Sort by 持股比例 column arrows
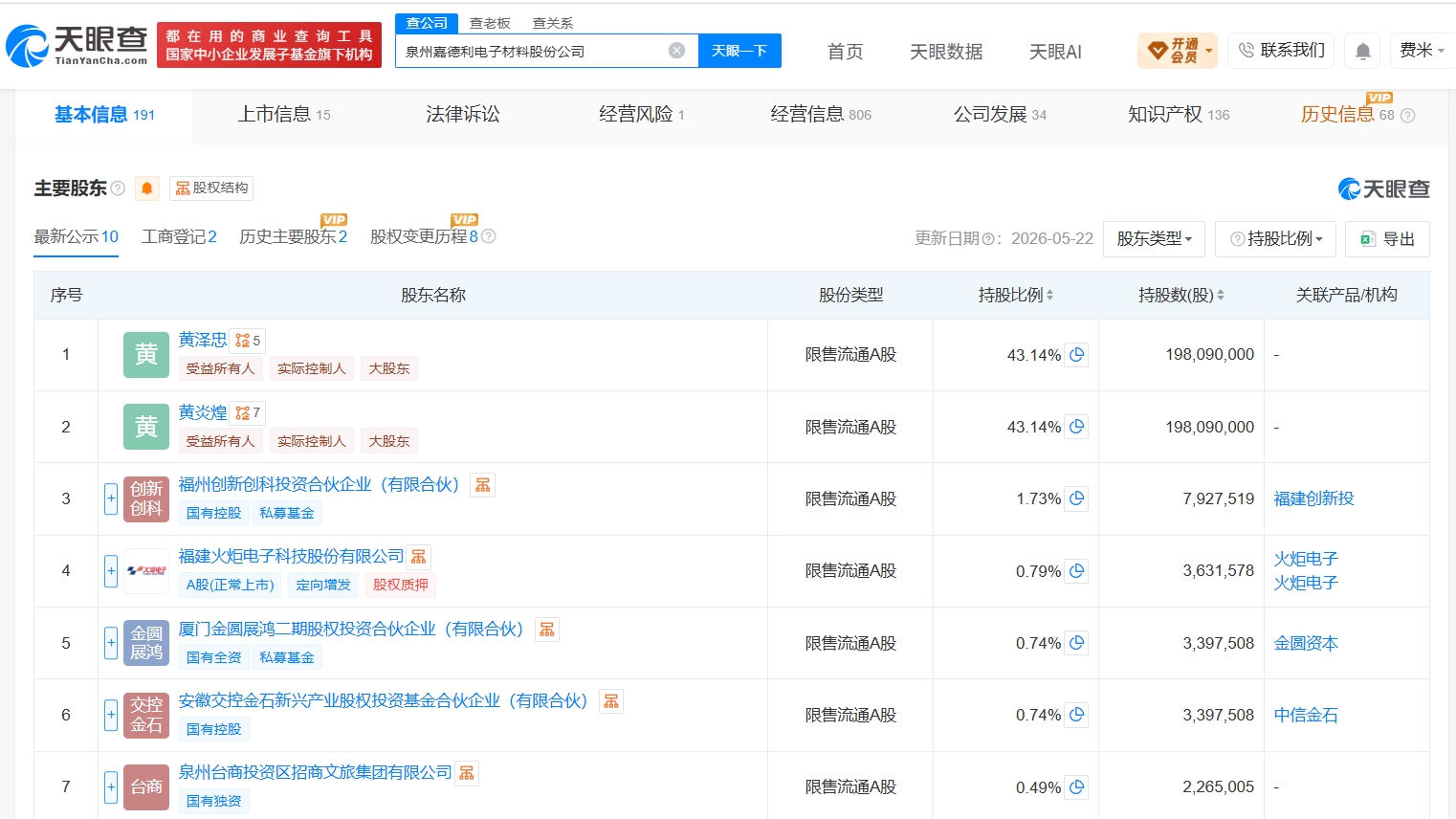The height and width of the screenshot is (819, 1456). pyautogui.click(x=1049, y=296)
